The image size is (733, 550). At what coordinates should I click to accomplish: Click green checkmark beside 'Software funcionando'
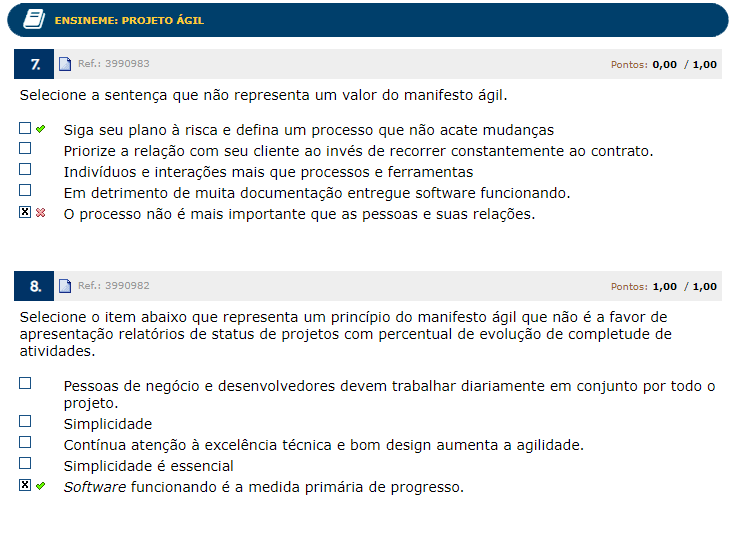coord(41,486)
